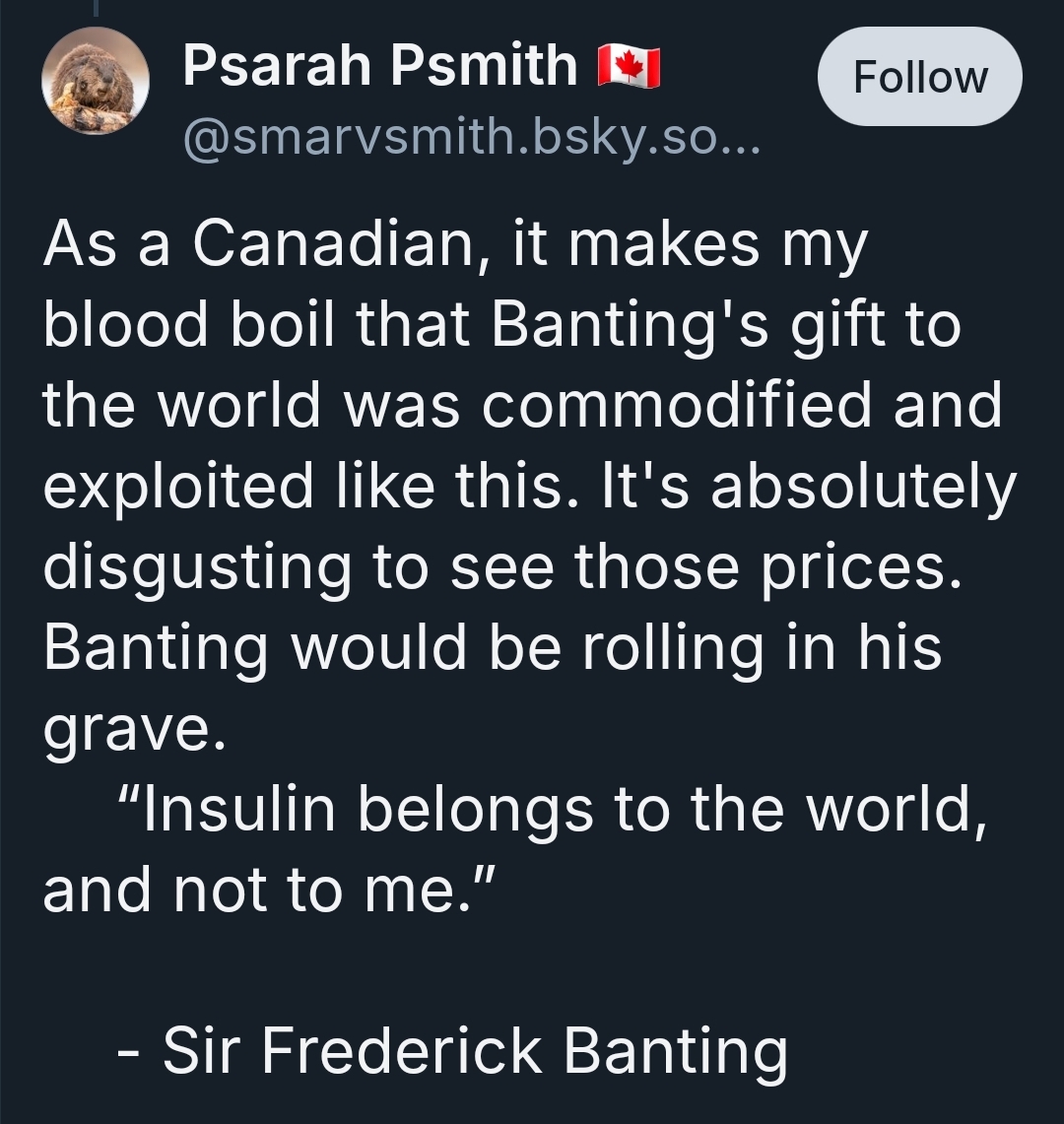The width and height of the screenshot is (1064, 1124).
Task: Click the "- Sir Frederick Banting" attribution
Action: pyautogui.click(x=451, y=1050)
